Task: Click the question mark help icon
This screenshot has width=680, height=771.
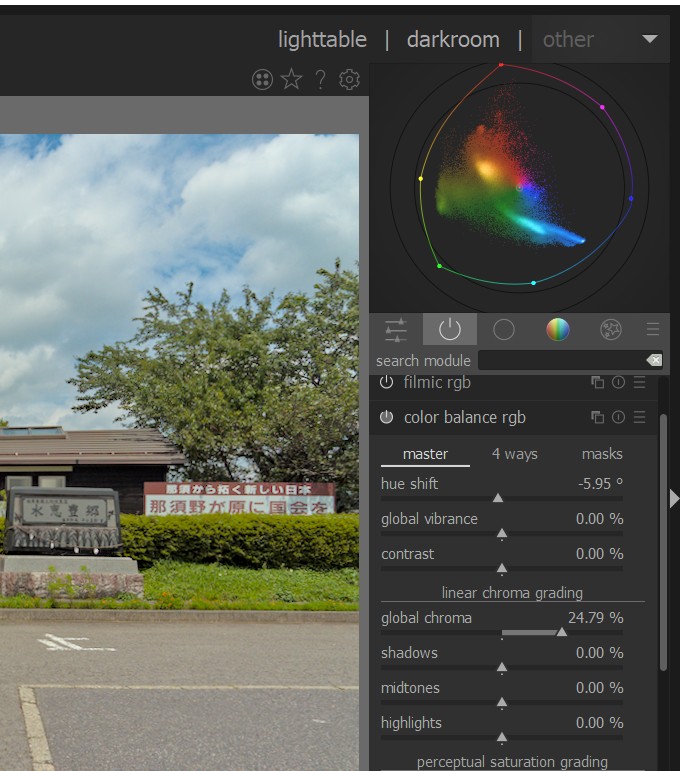Action: tap(320, 79)
